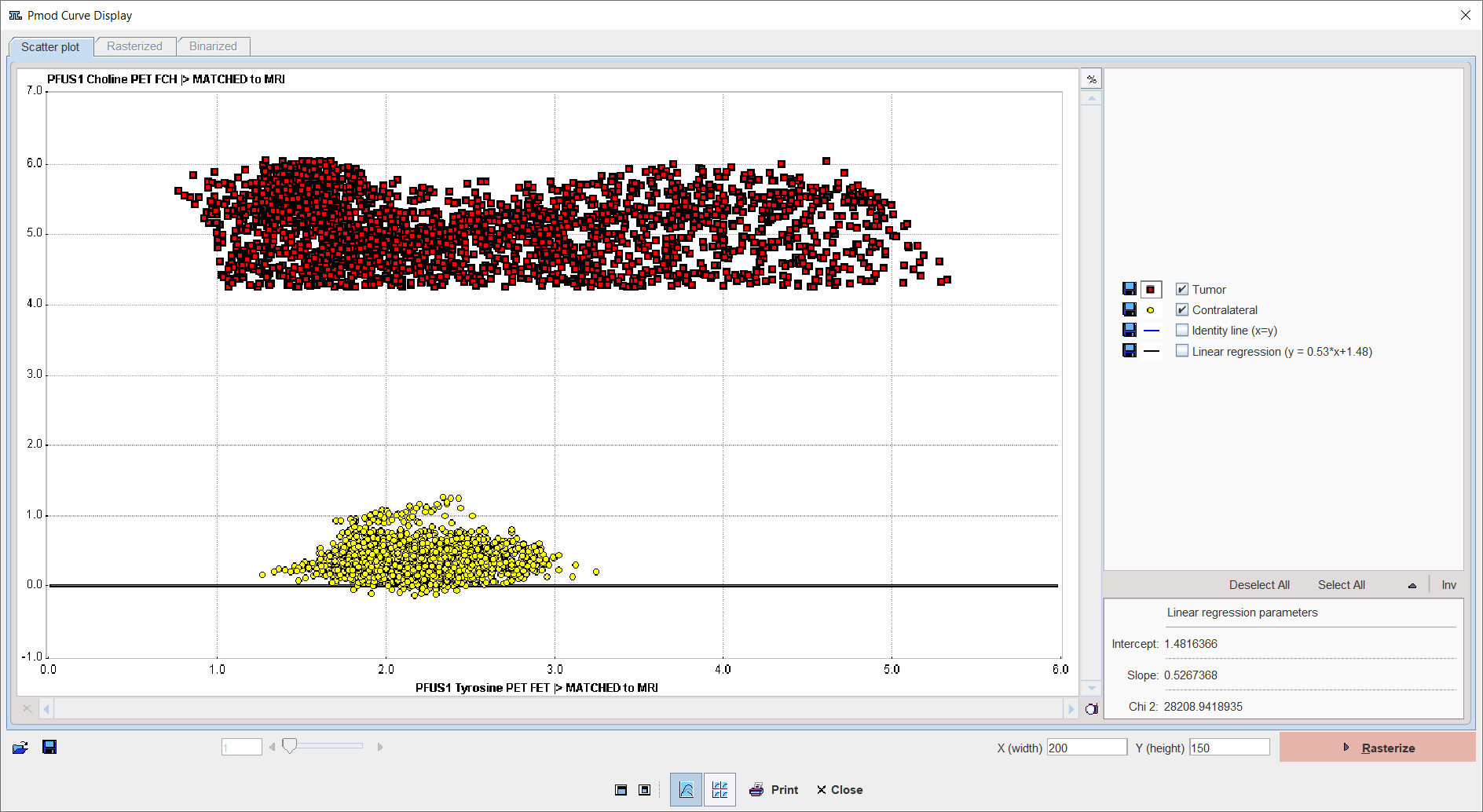Click the red square Tumor marker style
This screenshot has height=812, width=1483.
[1151, 289]
